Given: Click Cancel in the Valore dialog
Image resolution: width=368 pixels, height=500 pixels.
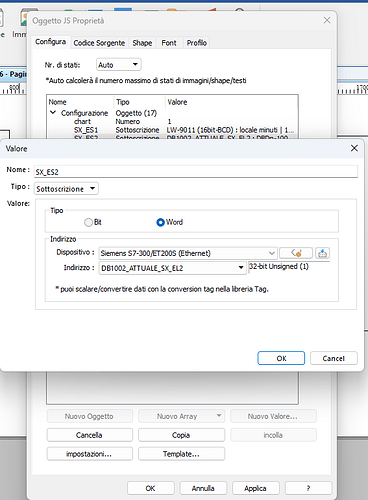Looking at the screenshot, I should 334,358.
